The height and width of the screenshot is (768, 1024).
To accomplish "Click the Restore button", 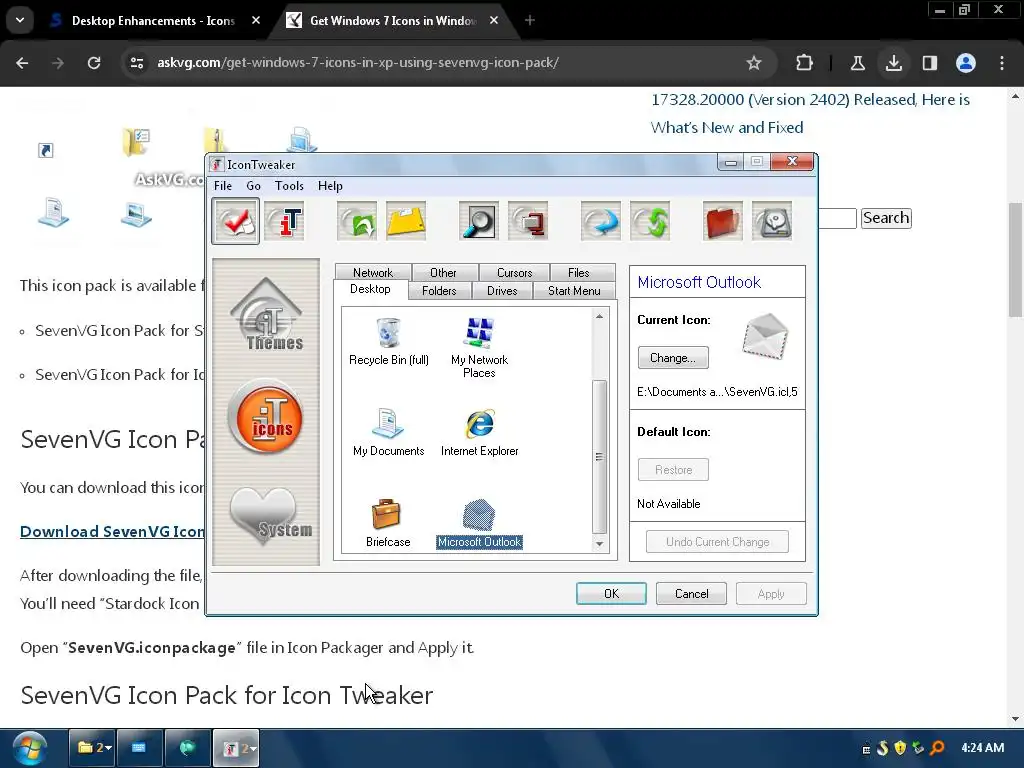I will (x=673, y=470).
